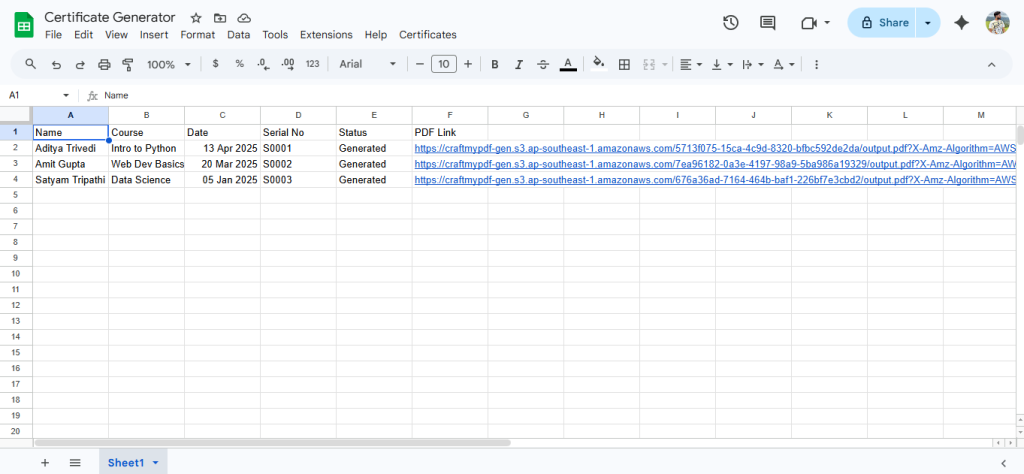Open the comments panel icon

click(x=767, y=23)
